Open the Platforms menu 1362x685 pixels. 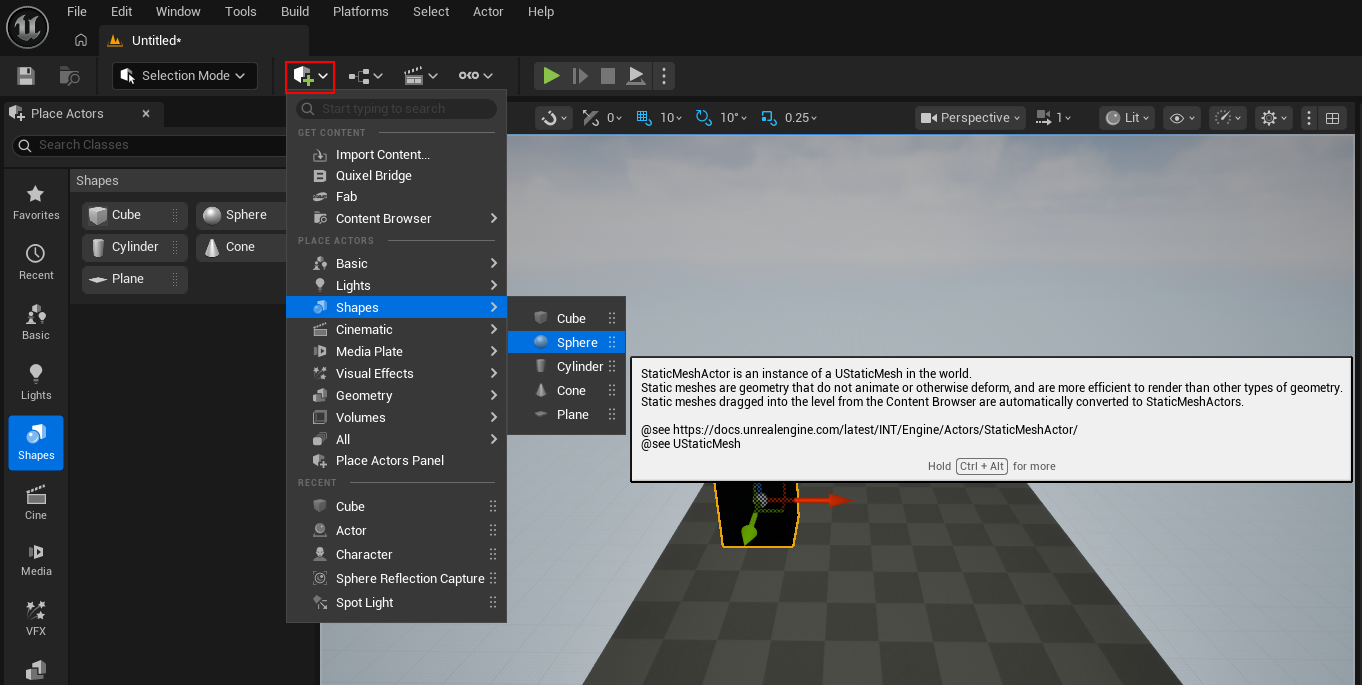click(361, 12)
